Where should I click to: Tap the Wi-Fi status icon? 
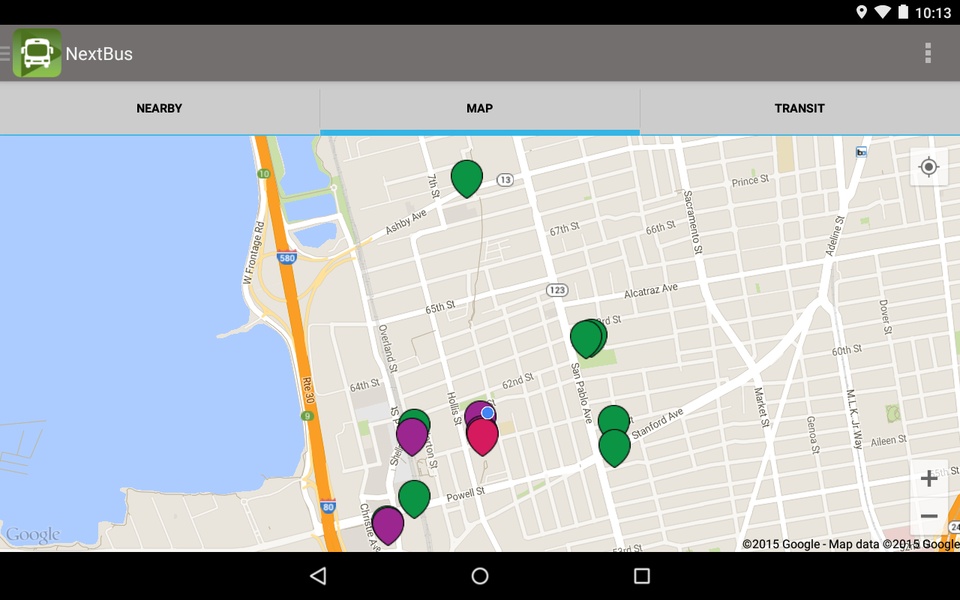coord(882,12)
